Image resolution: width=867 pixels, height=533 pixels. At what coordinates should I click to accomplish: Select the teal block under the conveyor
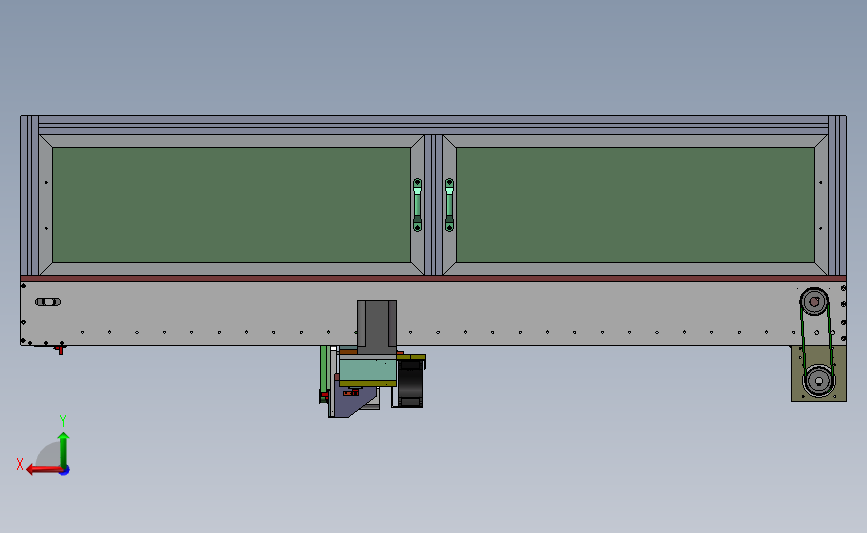368,370
